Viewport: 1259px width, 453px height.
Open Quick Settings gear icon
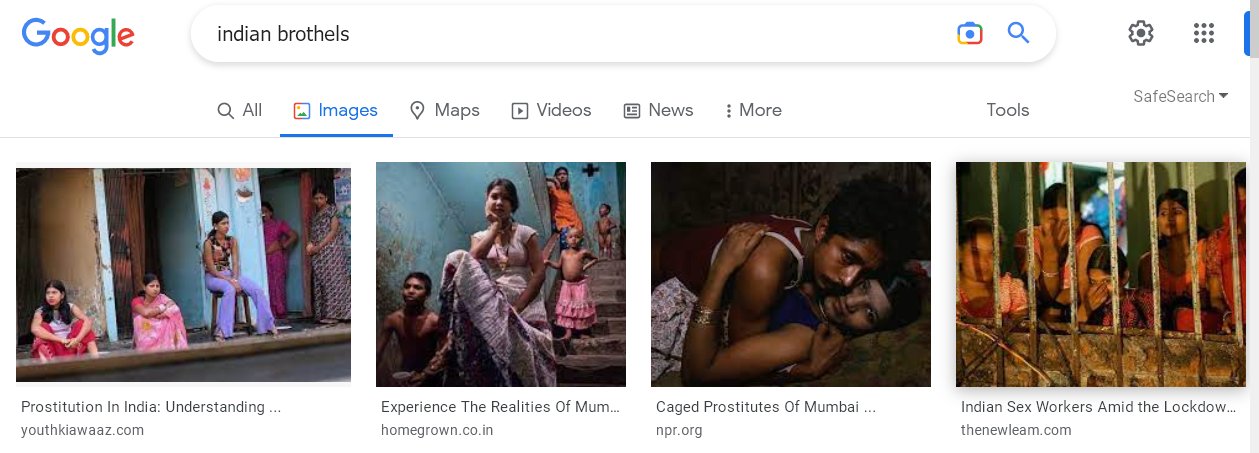coord(1140,33)
